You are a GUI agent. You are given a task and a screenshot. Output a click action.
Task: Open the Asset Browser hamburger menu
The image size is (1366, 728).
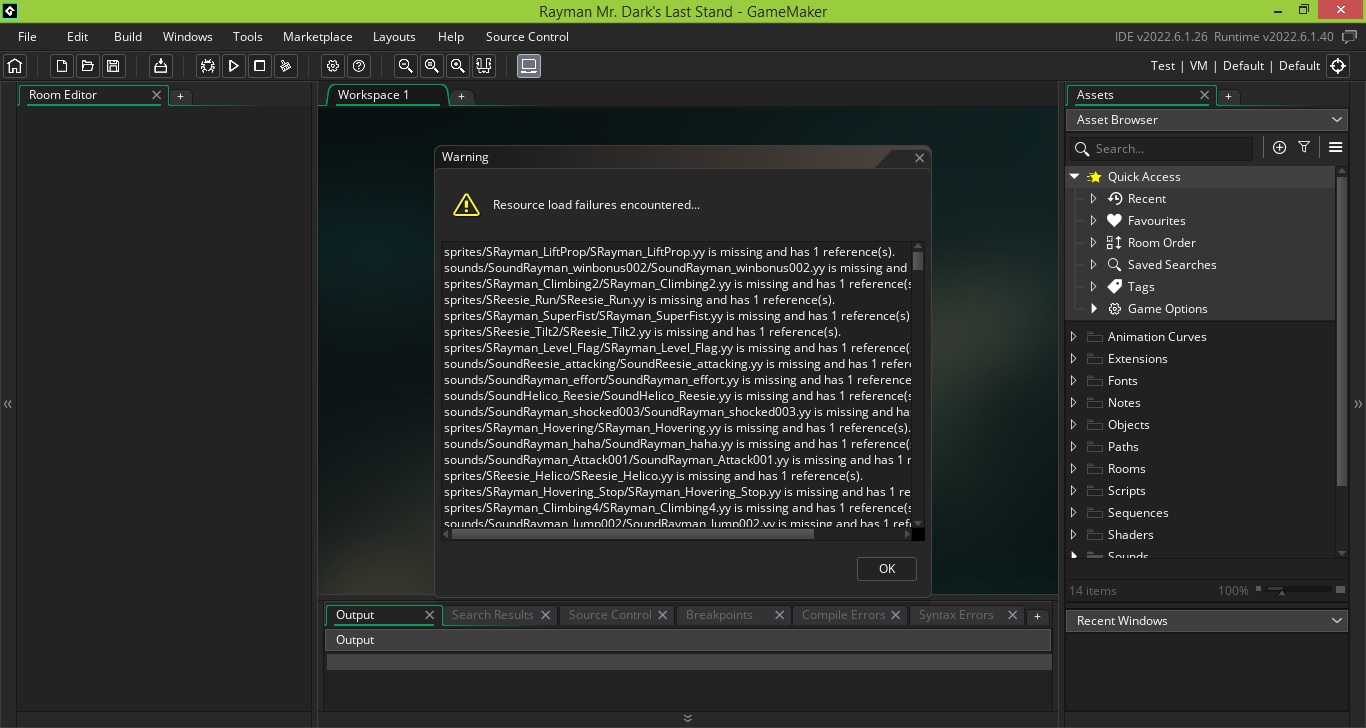1335,148
